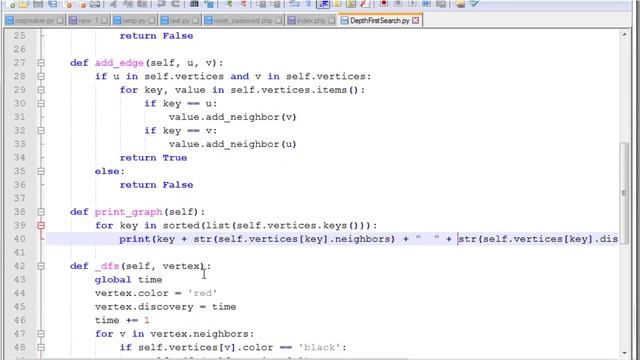Collapse the for loop at line 47

41,334
